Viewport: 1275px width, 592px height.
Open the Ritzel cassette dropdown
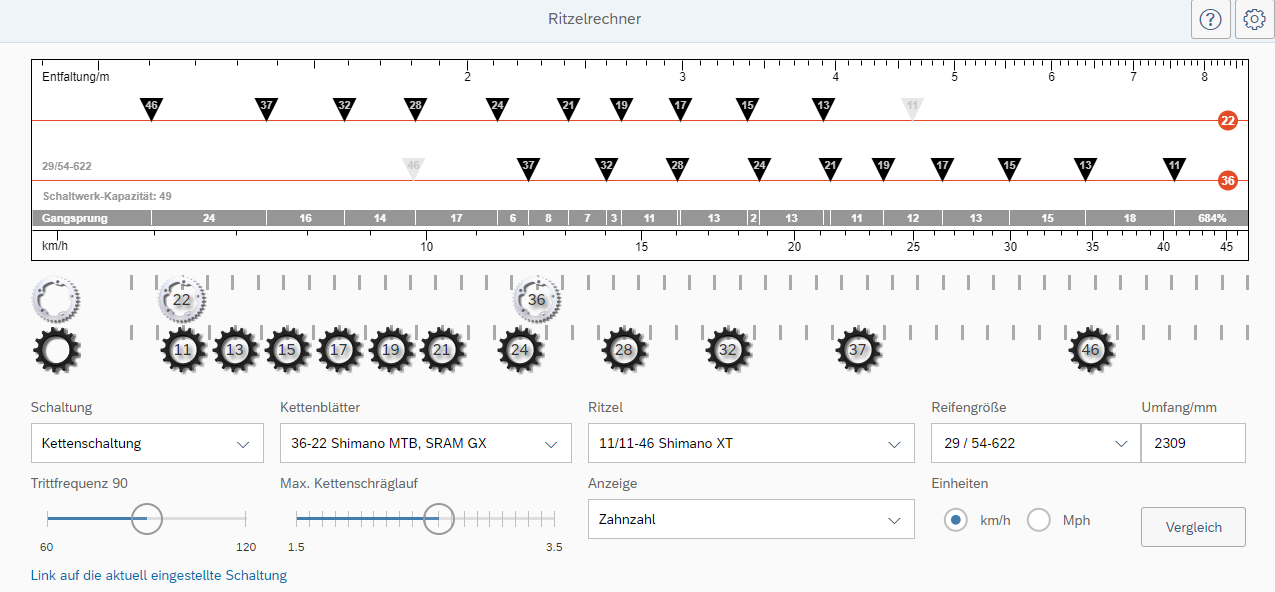(750, 443)
